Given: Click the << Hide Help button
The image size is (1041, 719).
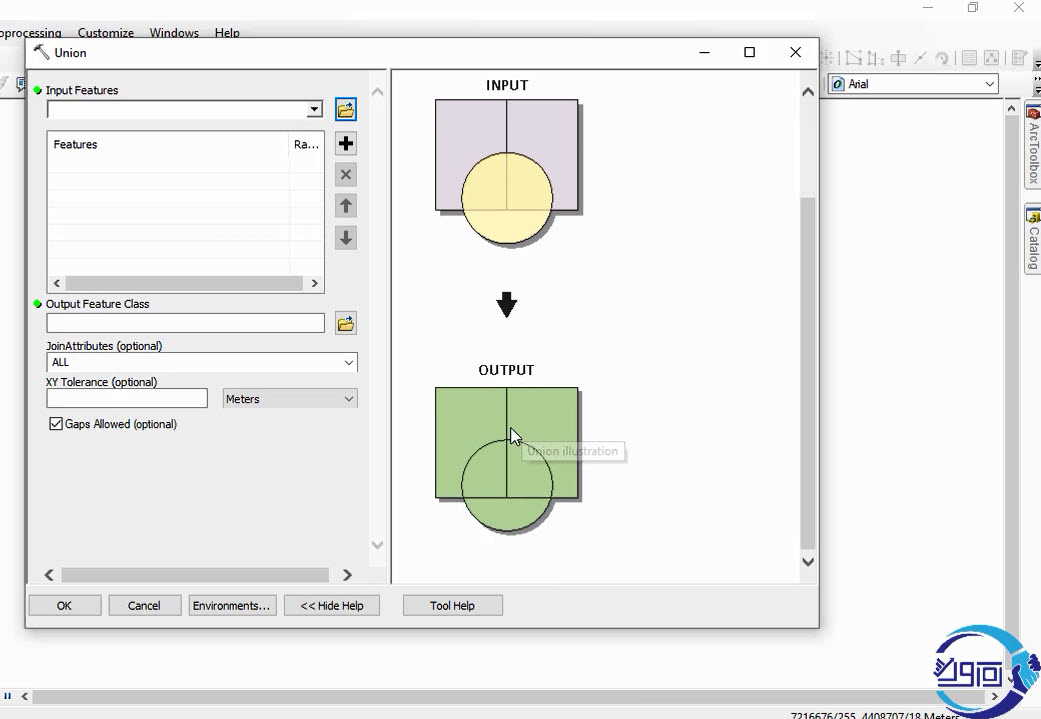Looking at the screenshot, I should point(332,605).
